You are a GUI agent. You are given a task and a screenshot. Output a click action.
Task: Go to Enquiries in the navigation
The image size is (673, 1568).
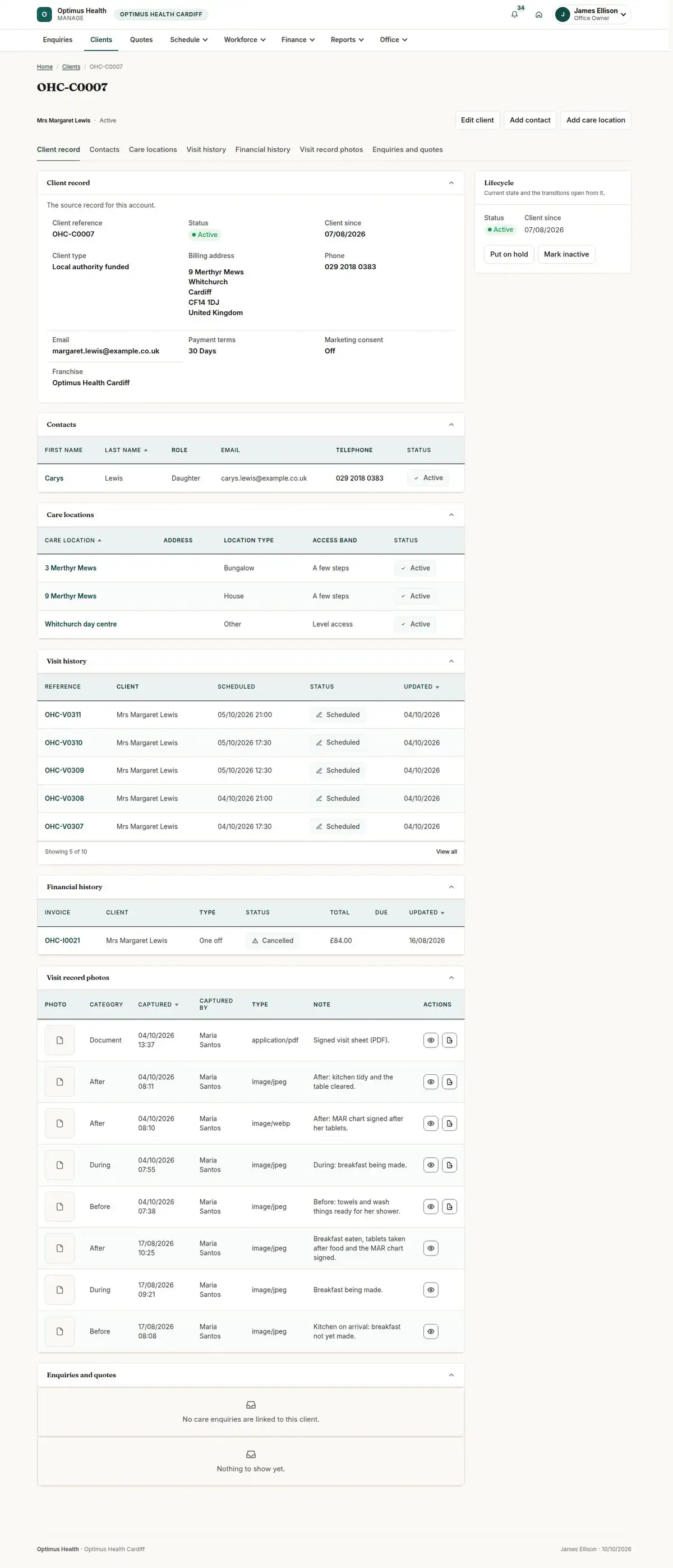58,40
